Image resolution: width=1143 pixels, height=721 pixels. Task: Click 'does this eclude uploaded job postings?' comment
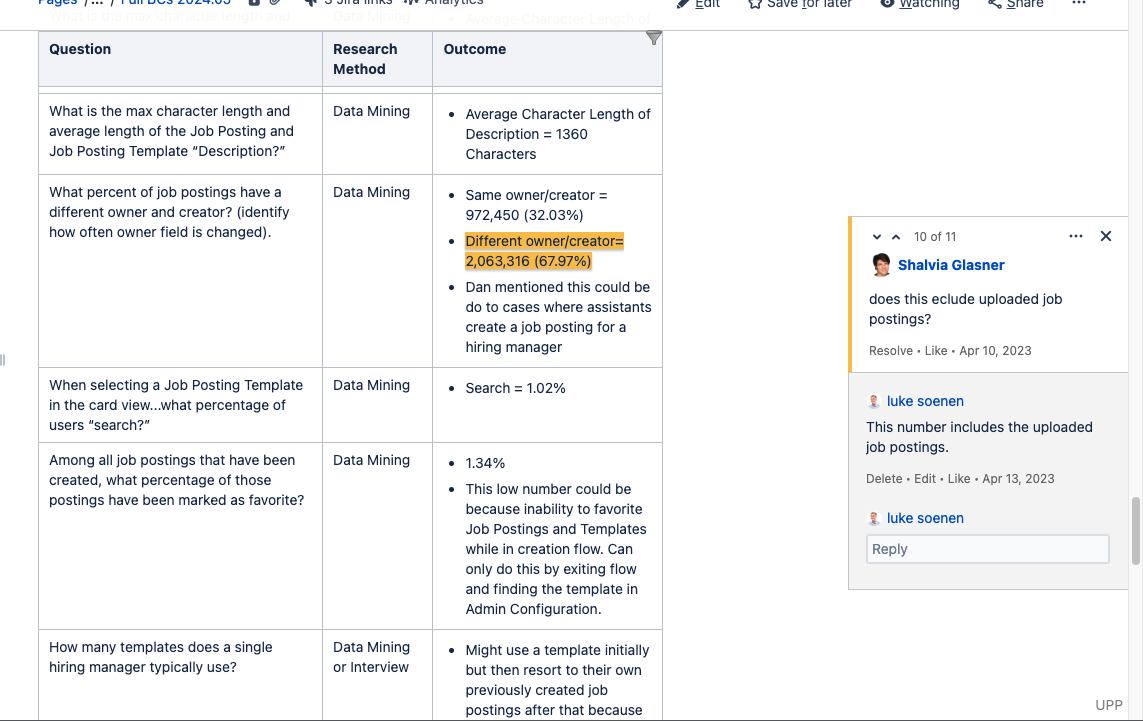tap(965, 309)
